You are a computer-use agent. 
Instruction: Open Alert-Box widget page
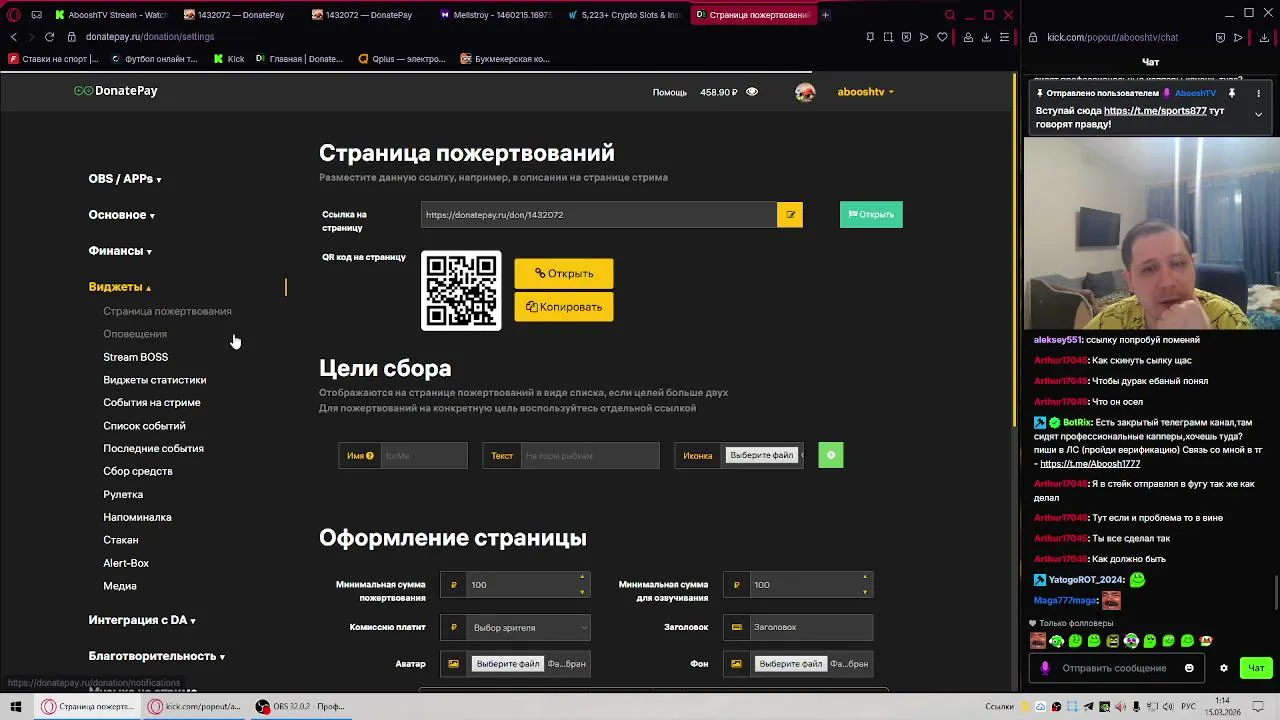click(x=126, y=563)
